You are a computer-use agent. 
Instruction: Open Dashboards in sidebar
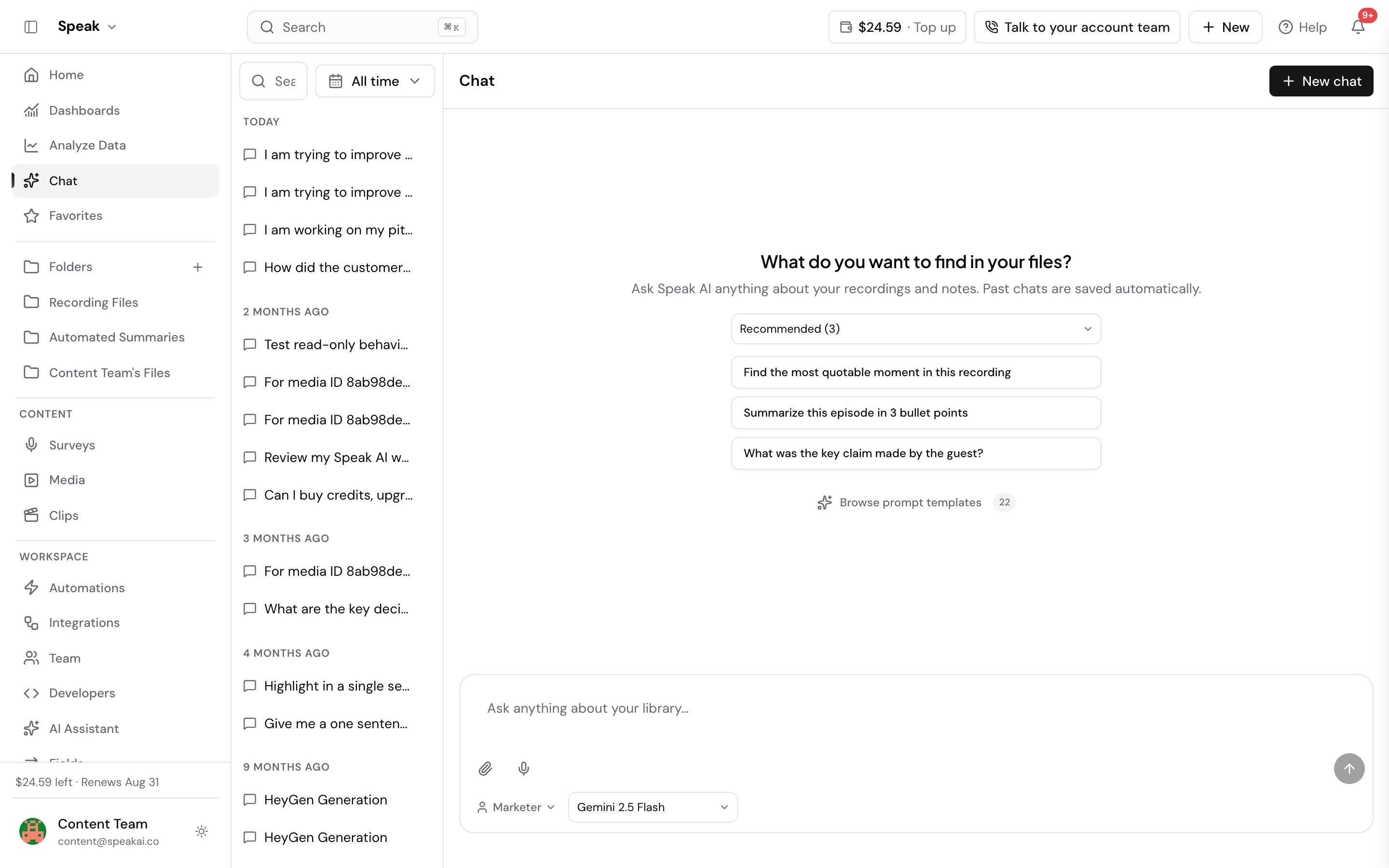click(x=115, y=110)
